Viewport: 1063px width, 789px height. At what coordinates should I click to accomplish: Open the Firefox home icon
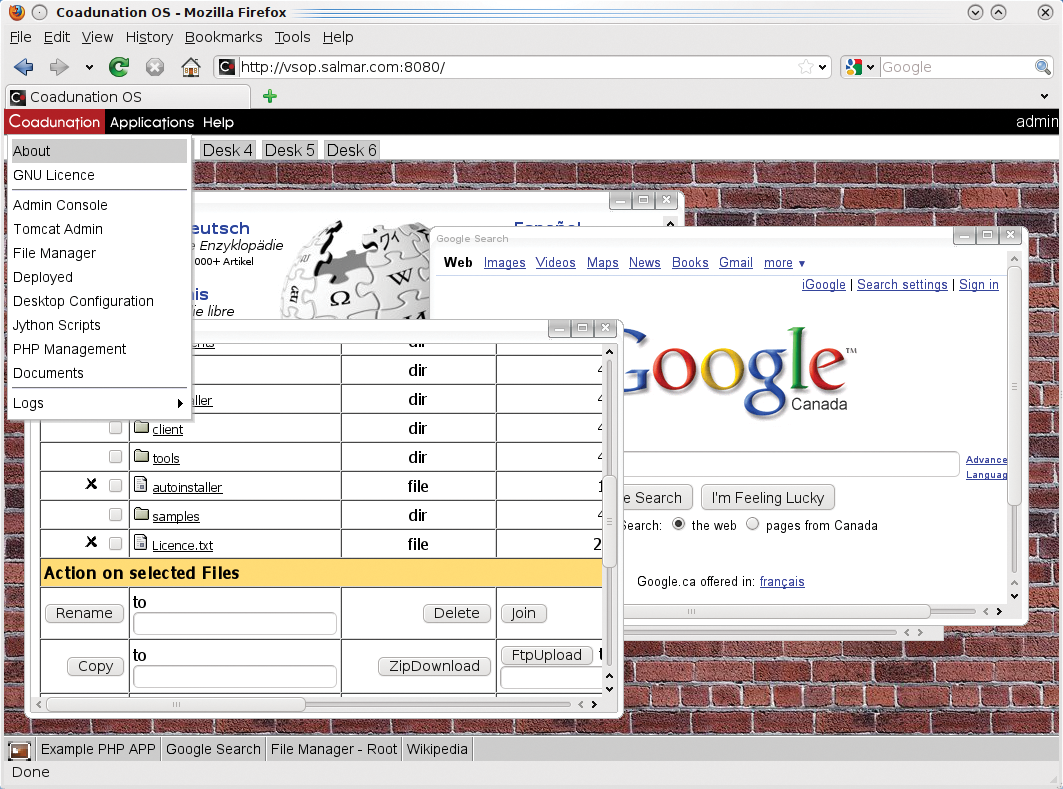click(190, 66)
